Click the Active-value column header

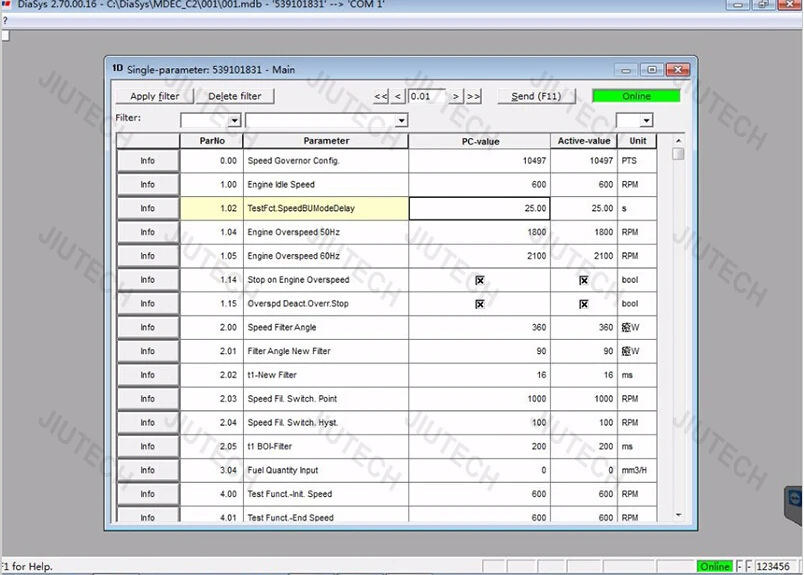coord(584,141)
